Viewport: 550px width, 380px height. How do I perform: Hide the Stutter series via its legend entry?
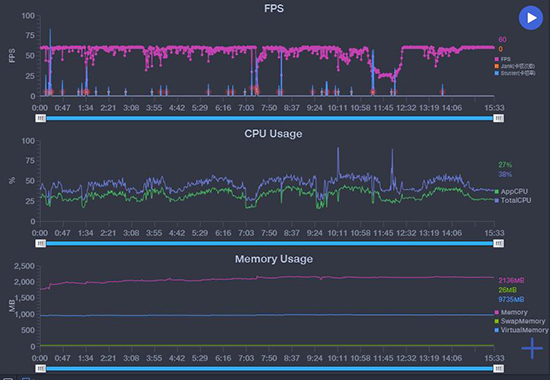click(x=515, y=73)
